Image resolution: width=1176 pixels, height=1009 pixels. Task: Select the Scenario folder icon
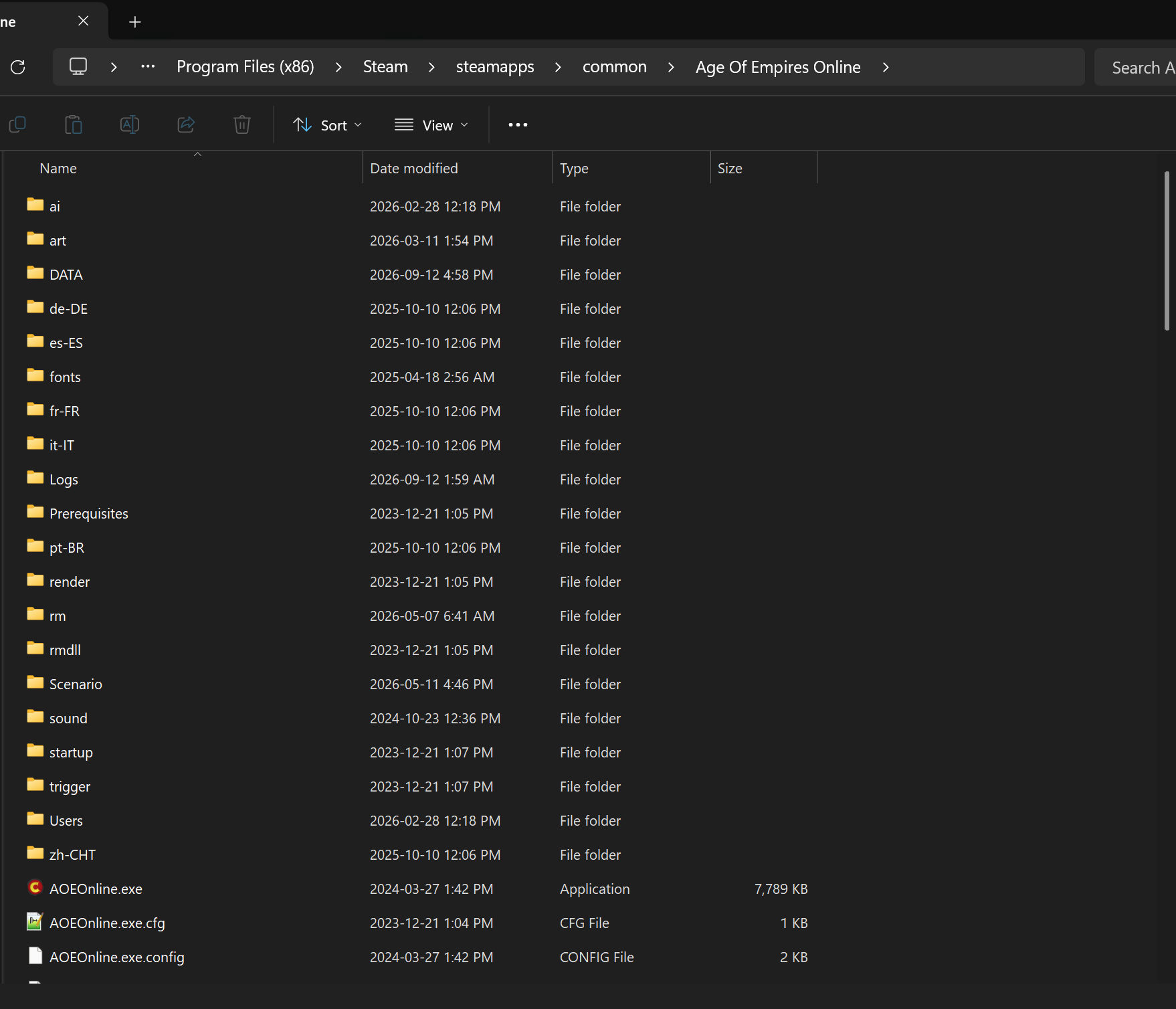pyautogui.click(x=35, y=682)
